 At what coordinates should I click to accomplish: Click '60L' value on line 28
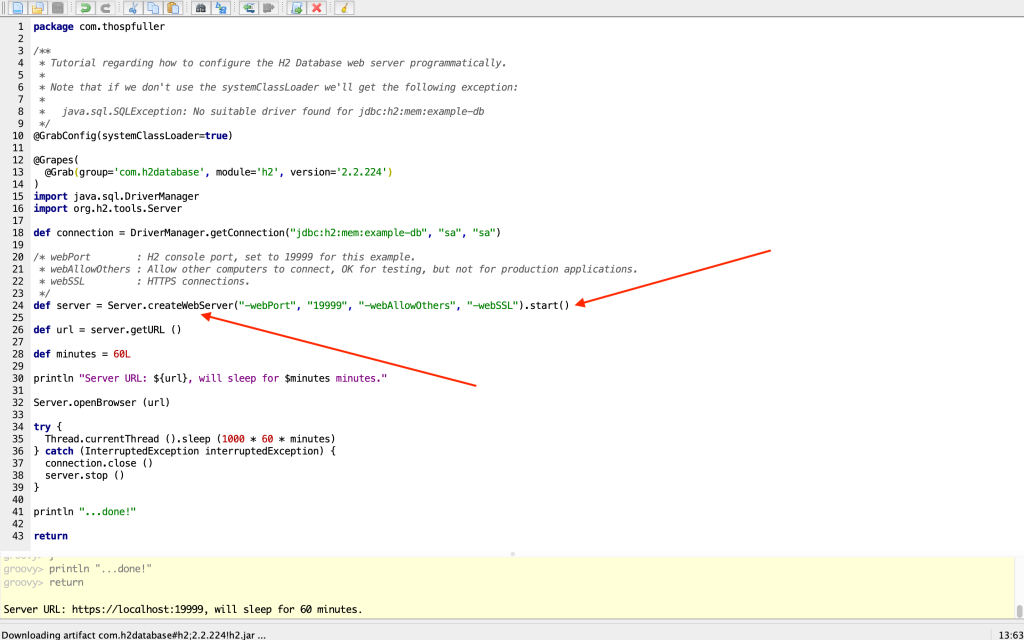pyautogui.click(x=121, y=353)
